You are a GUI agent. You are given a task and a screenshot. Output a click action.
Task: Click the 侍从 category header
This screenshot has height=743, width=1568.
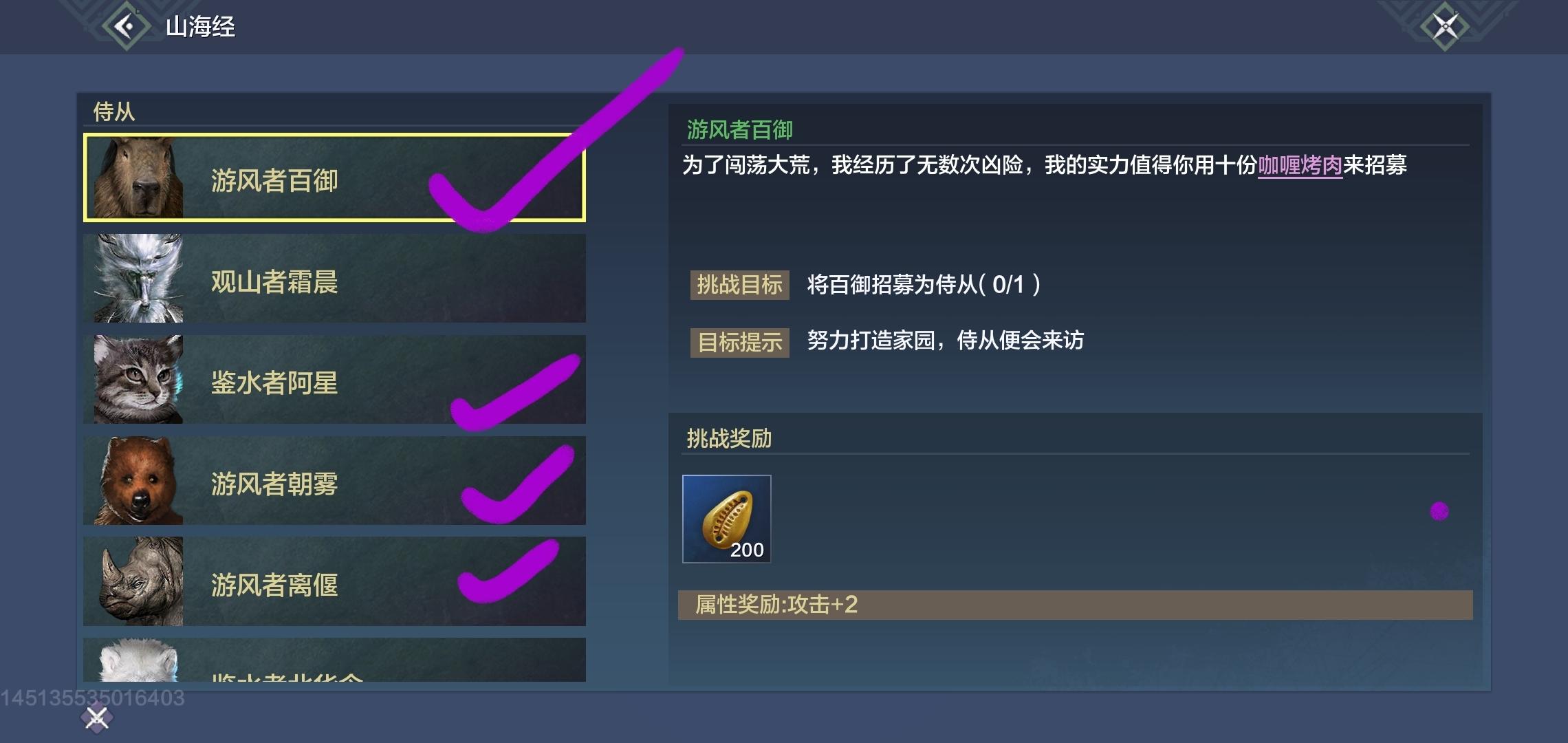click(x=114, y=111)
